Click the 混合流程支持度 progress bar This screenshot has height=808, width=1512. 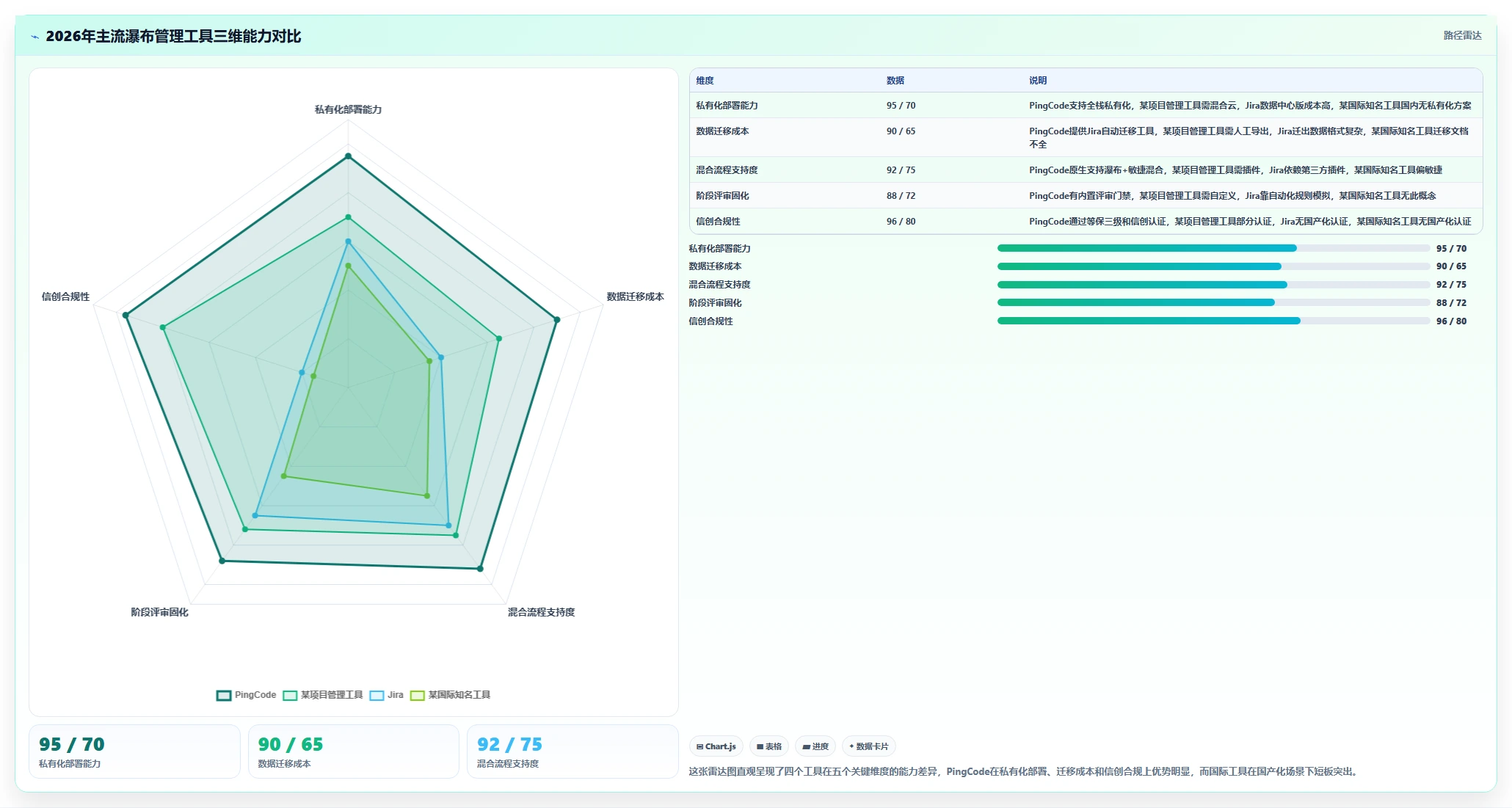[x=1213, y=285]
